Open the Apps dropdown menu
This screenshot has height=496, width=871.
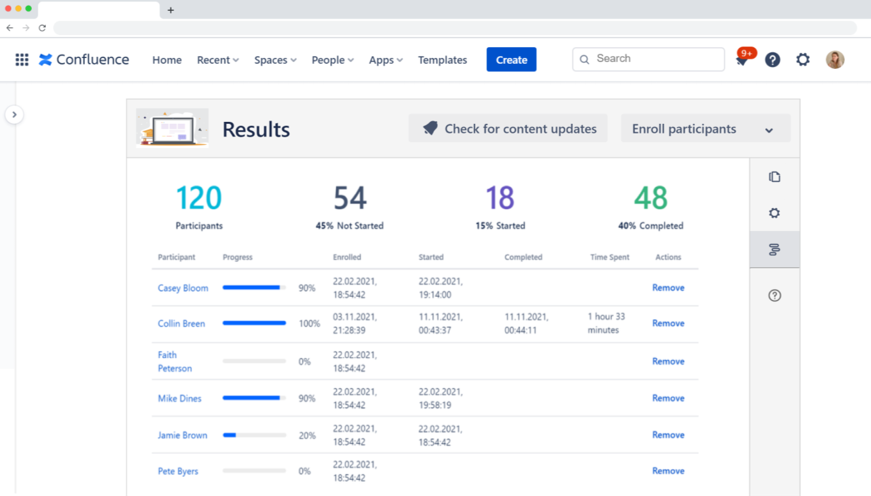(385, 60)
